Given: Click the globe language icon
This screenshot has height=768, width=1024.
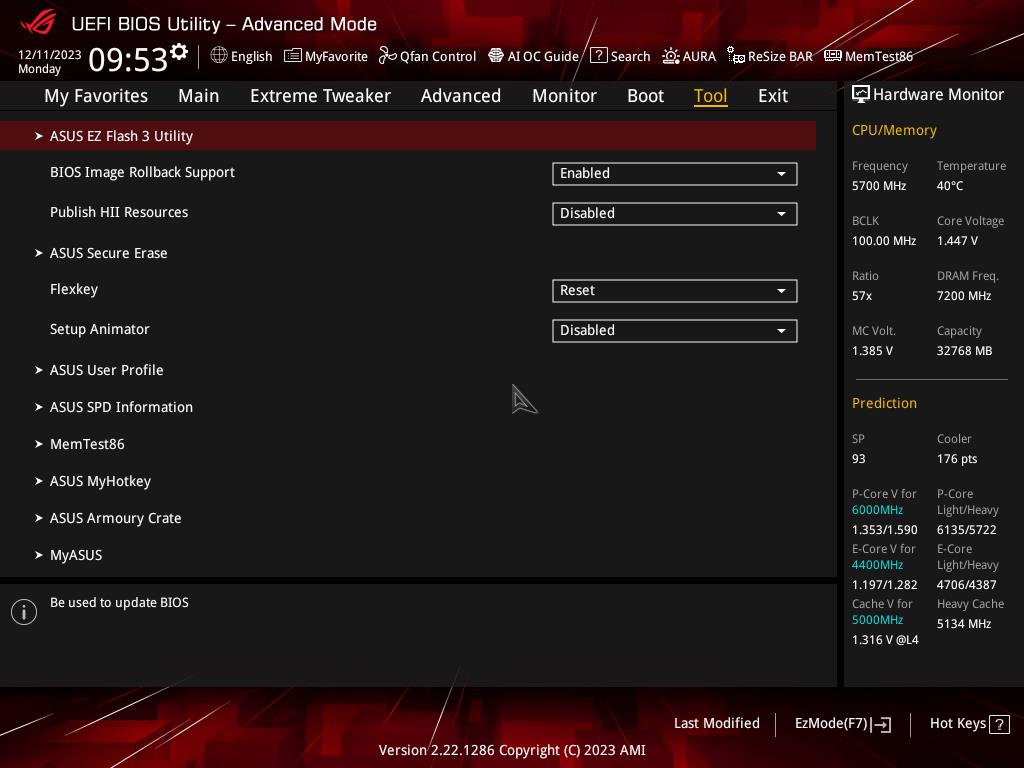Looking at the screenshot, I should pos(219,56).
